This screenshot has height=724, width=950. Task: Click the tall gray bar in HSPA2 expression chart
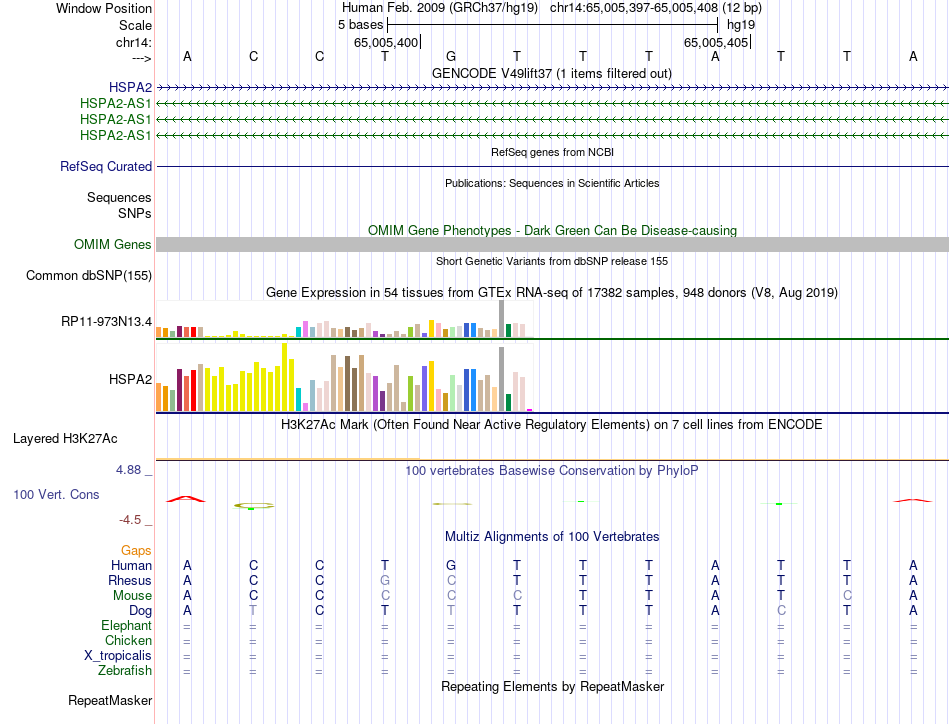[x=502, y=379]
